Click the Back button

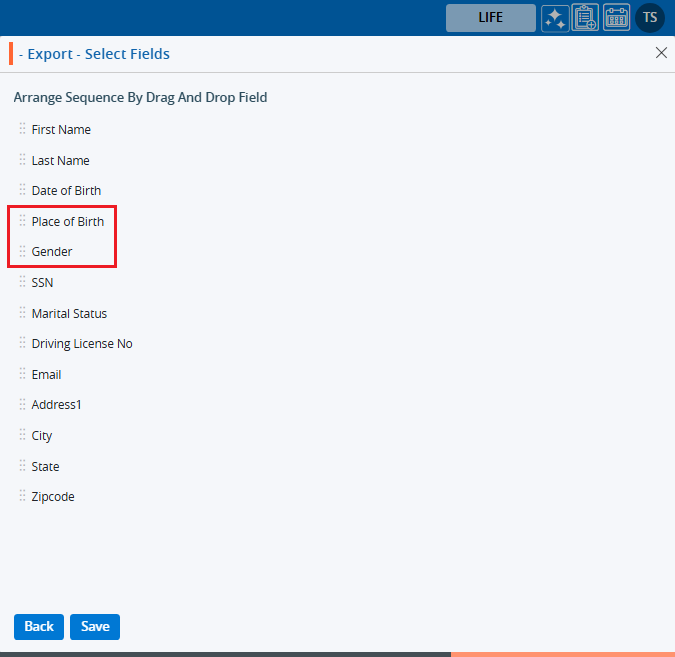click(39, 626)
